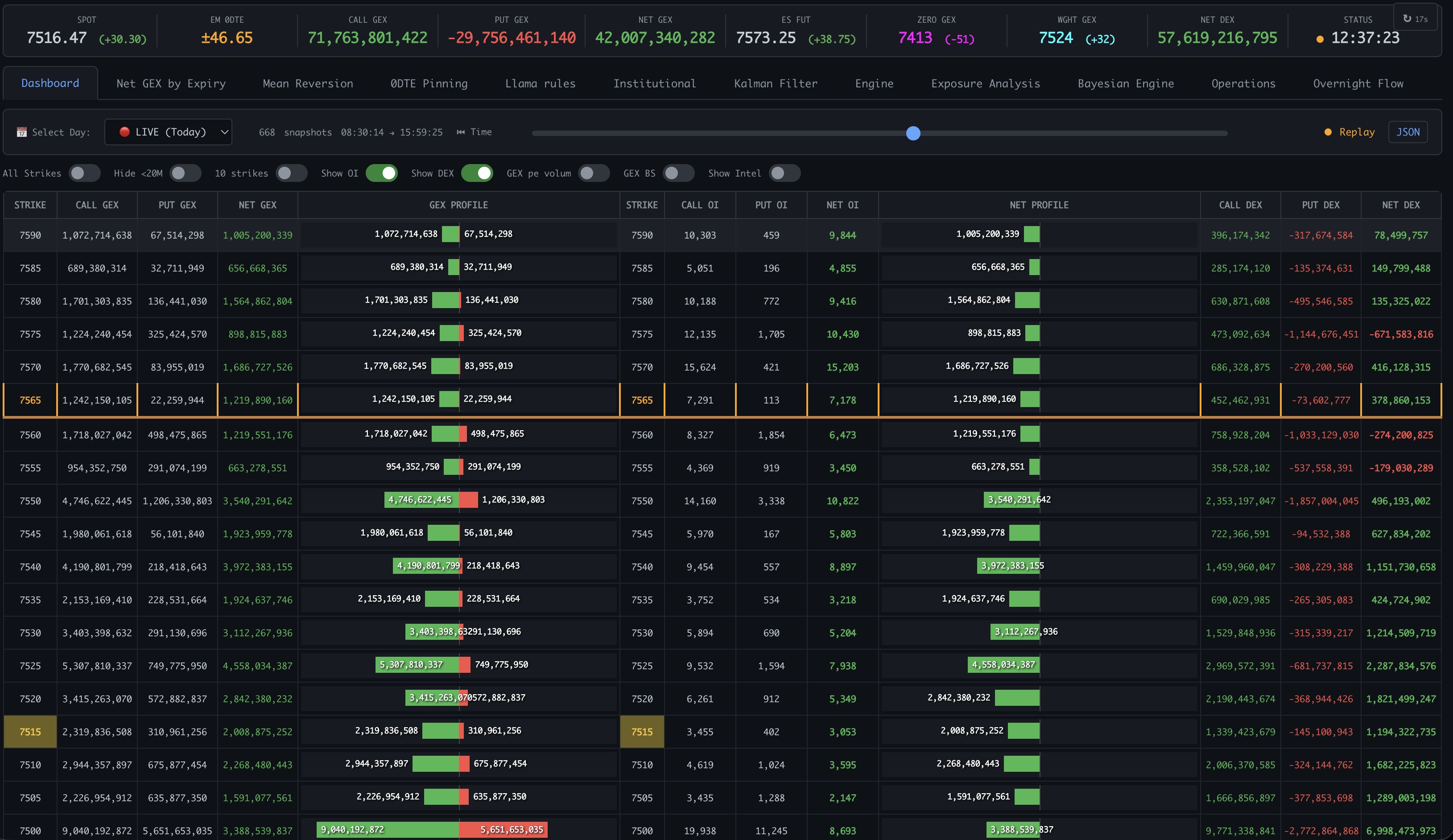Image resolution: width=1453 pixels, height=840 pixels.
Task: Open the Exposure Analysis tab
Action: [985, 83]
